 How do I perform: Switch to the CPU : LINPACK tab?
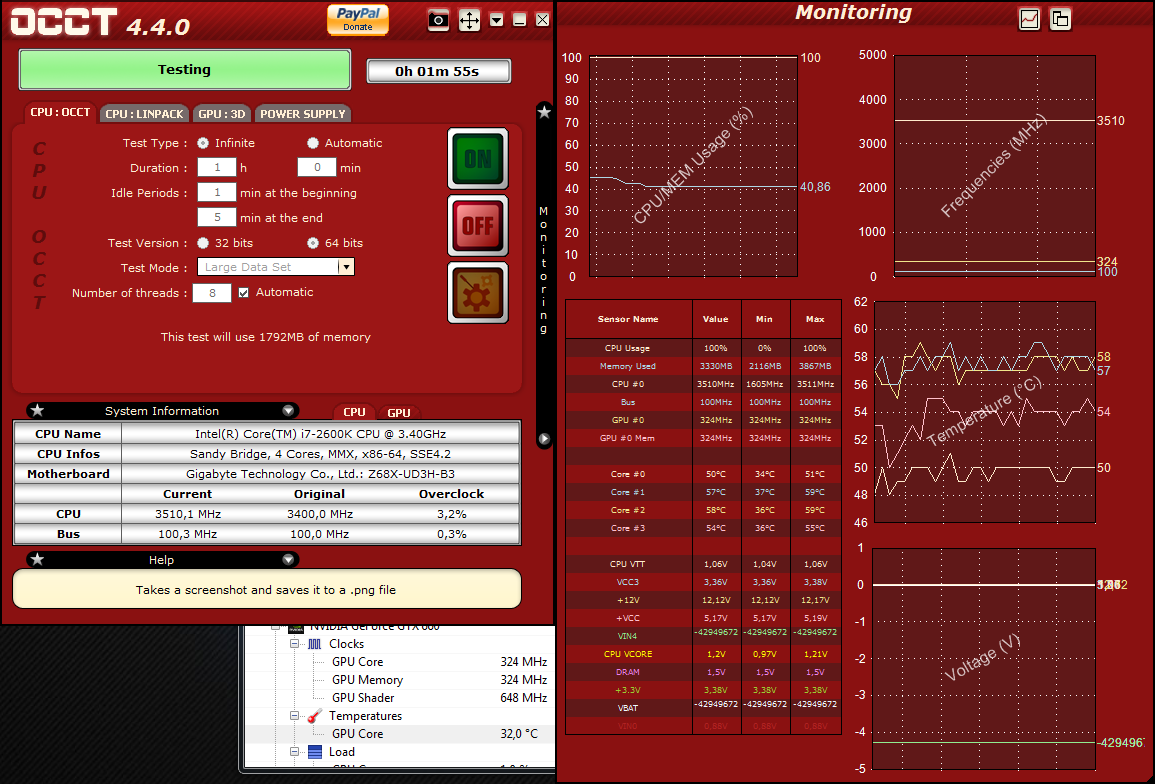[x=145, y=114]
